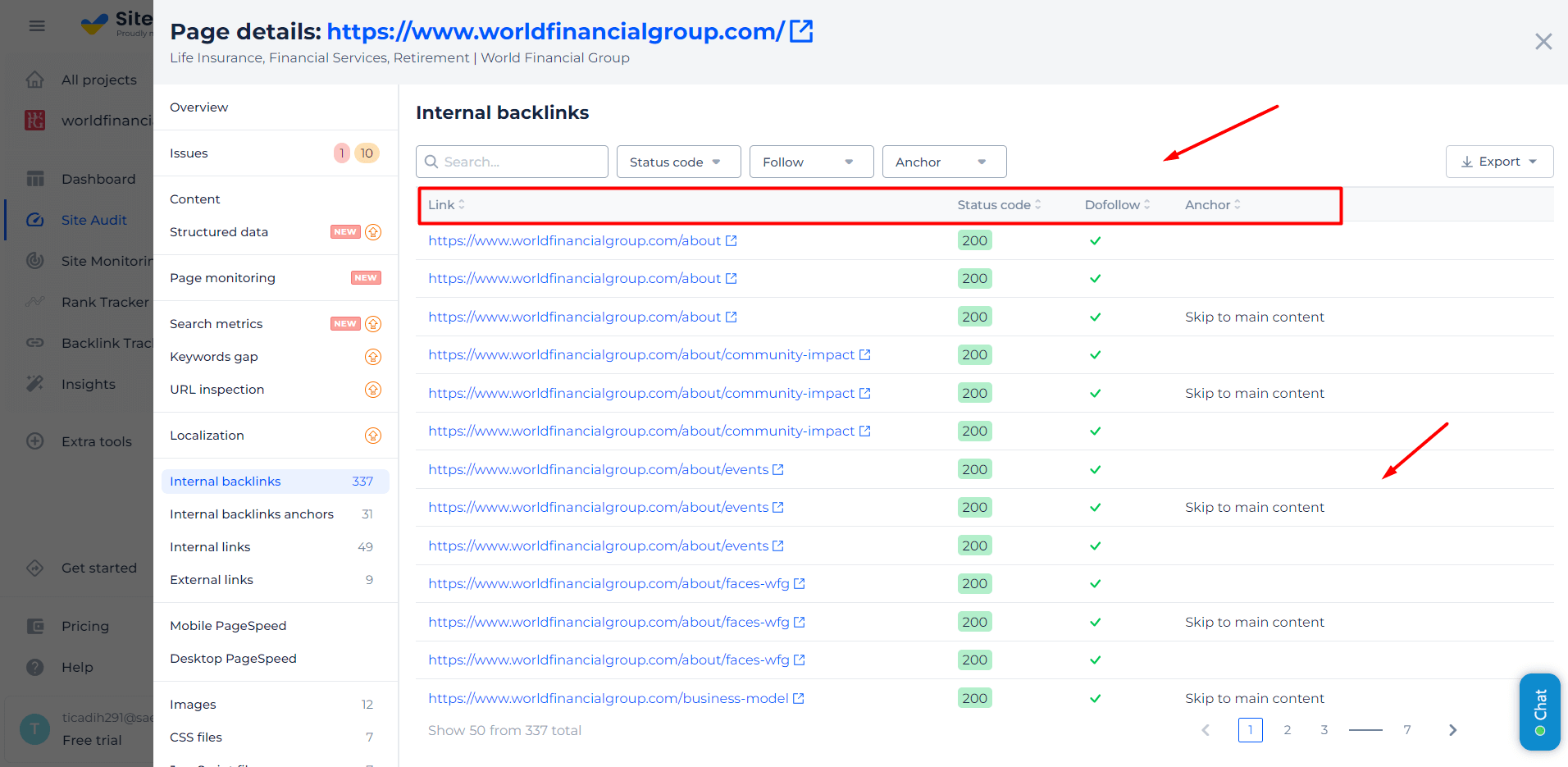Image resolution: width=1568 pixels, height=767 pixels.
Task: Open the /business-model link
Action: pyautogui.click(x=609, y=698)
